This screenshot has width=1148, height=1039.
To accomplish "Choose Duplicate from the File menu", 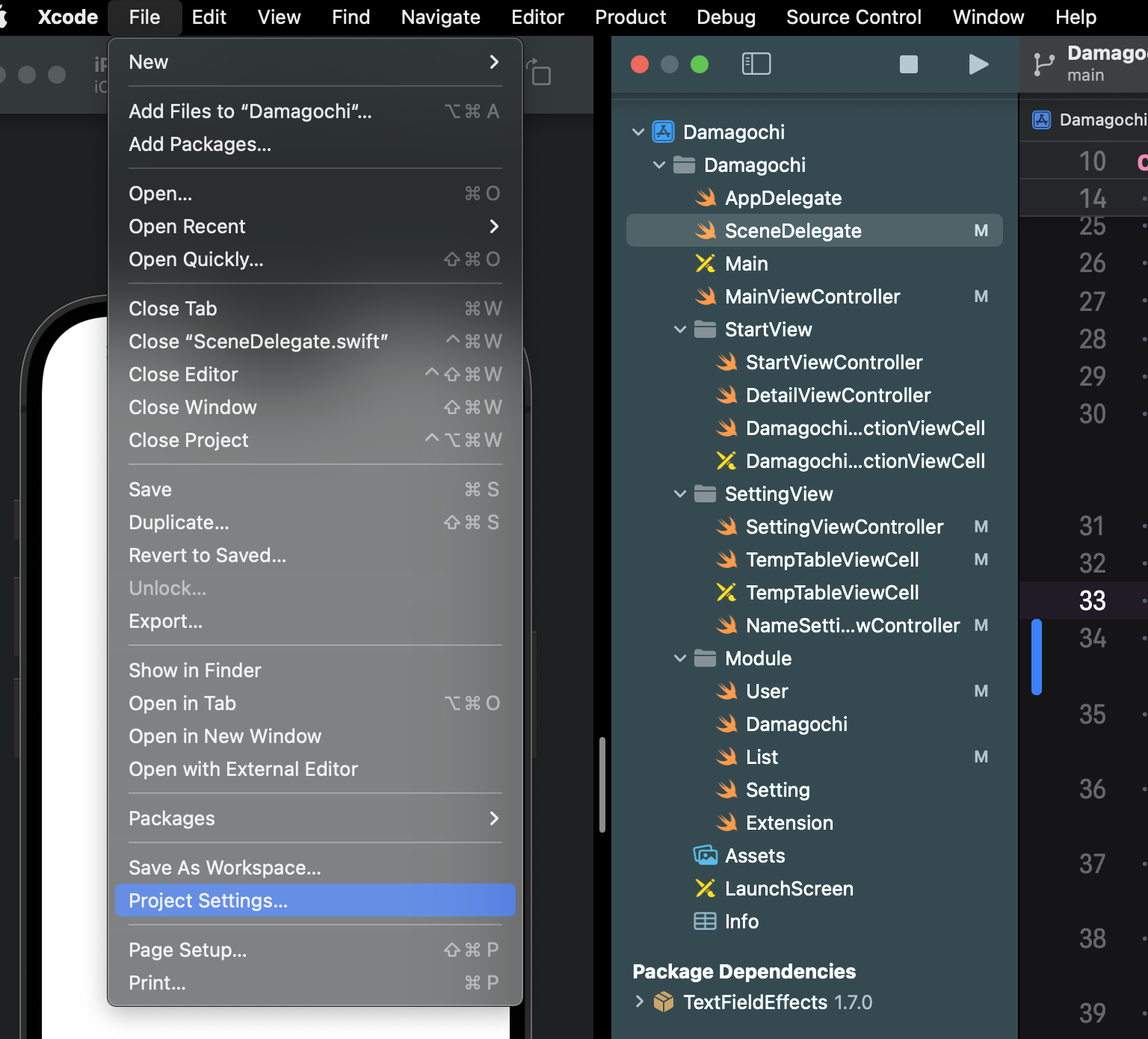I will coord(315,522).
